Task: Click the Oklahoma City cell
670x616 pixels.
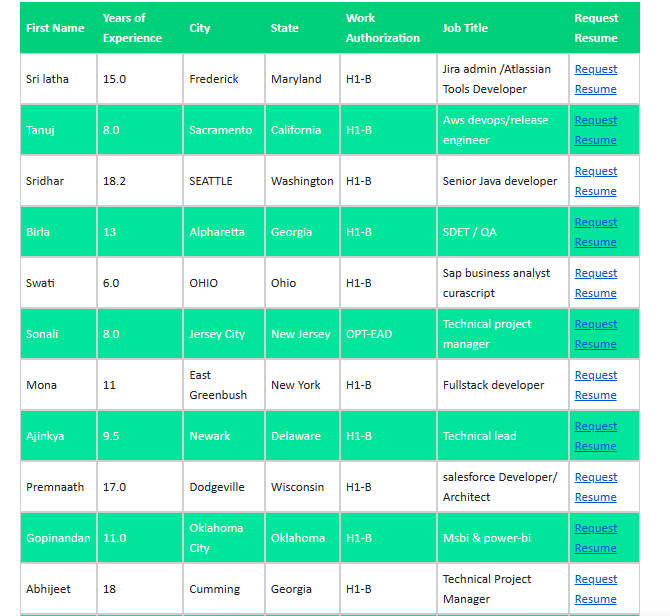Action: 224,538
